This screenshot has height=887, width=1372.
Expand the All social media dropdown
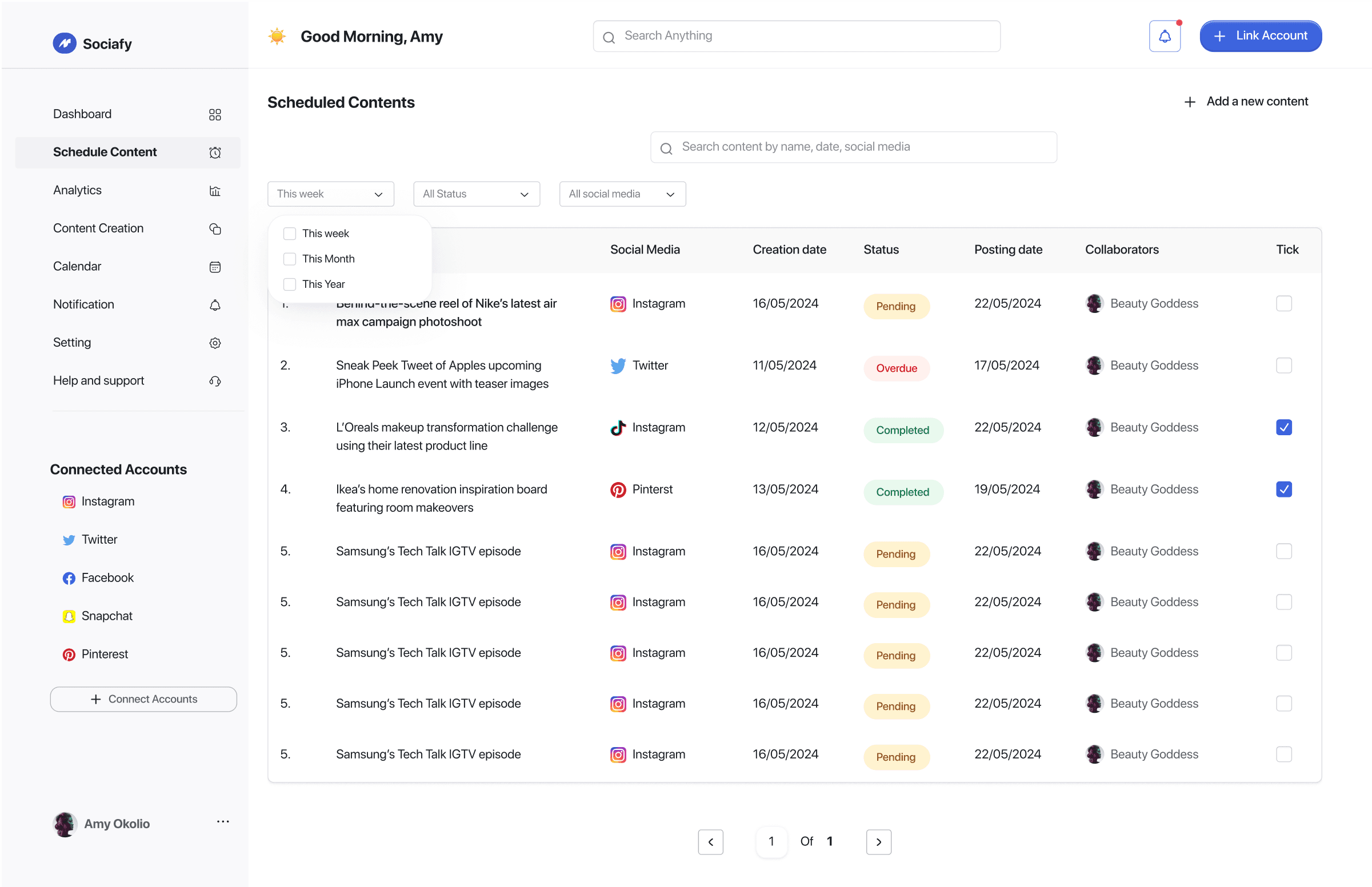point(622,194)
